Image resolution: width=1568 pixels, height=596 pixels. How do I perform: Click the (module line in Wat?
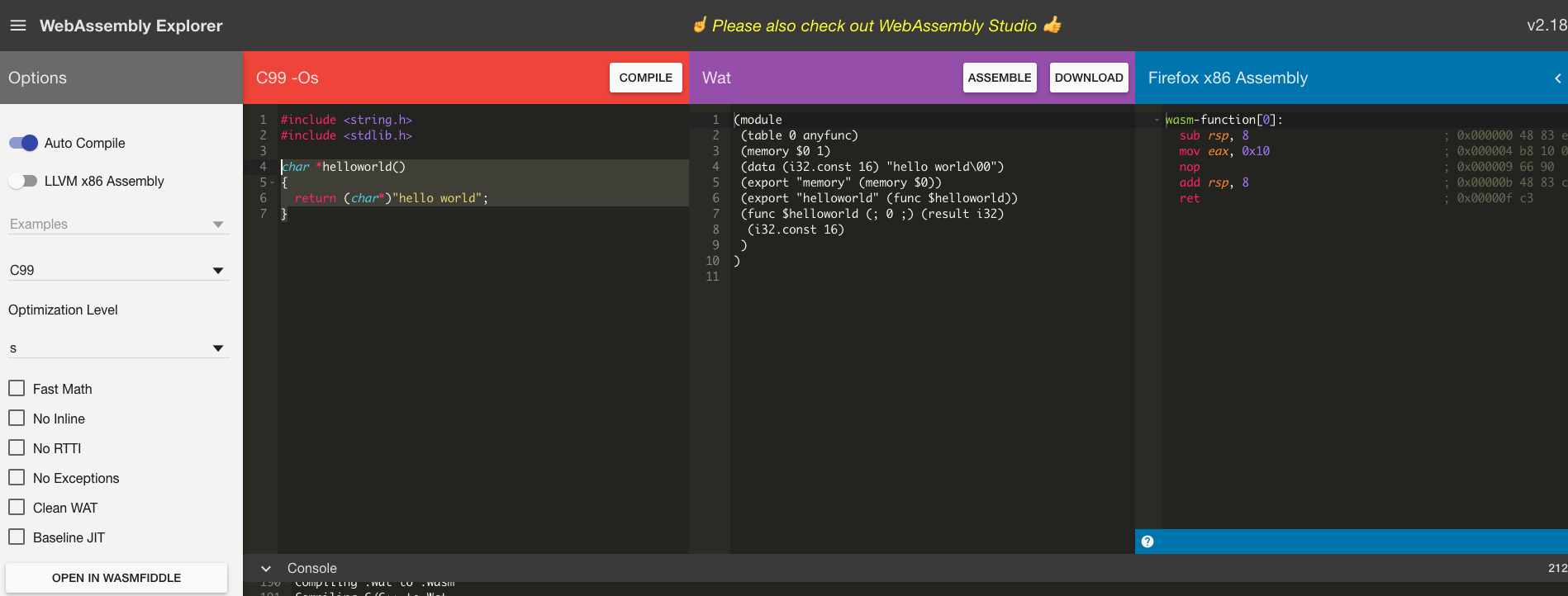[x=758, y=120]
